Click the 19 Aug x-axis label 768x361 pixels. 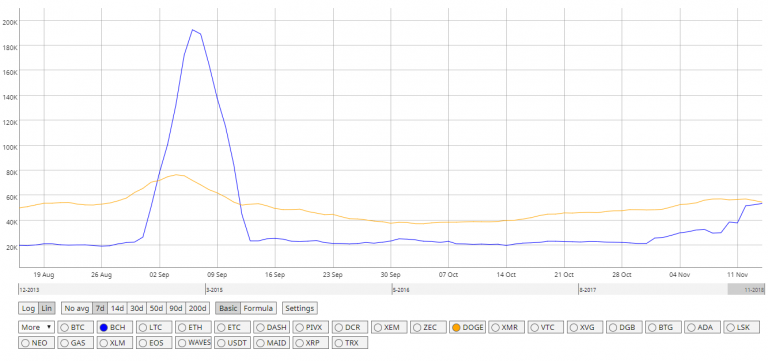coord(44,275)
